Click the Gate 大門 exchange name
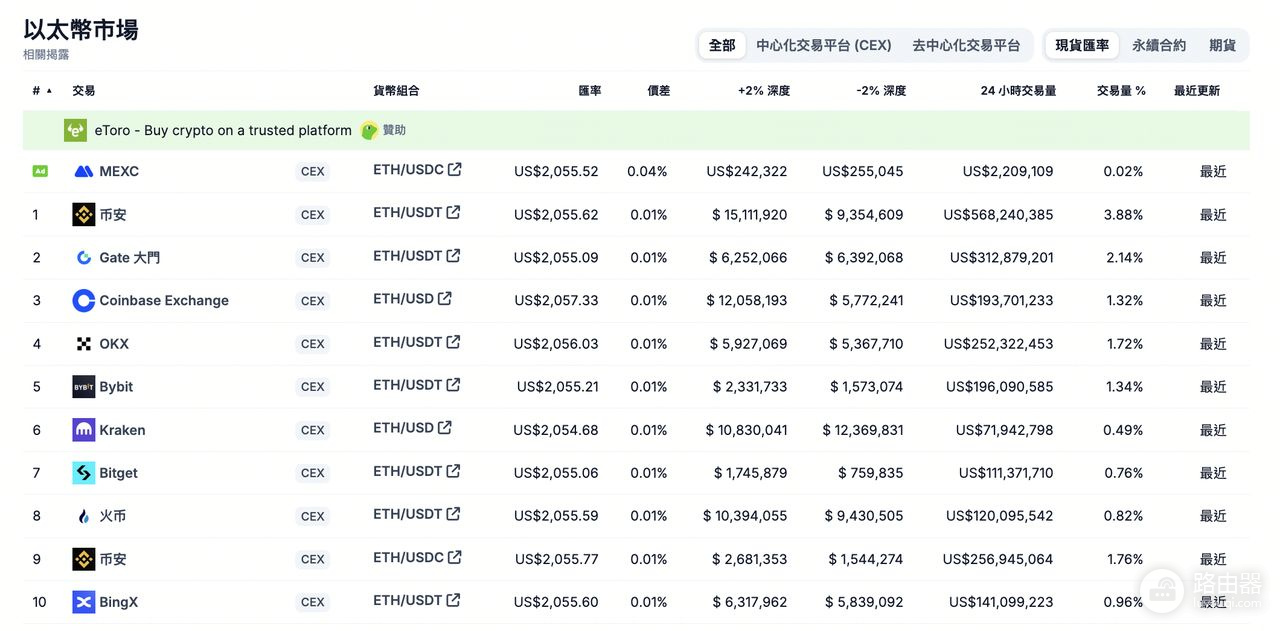The width and height of the screenshot is (1280, 631). click(129, 257)
